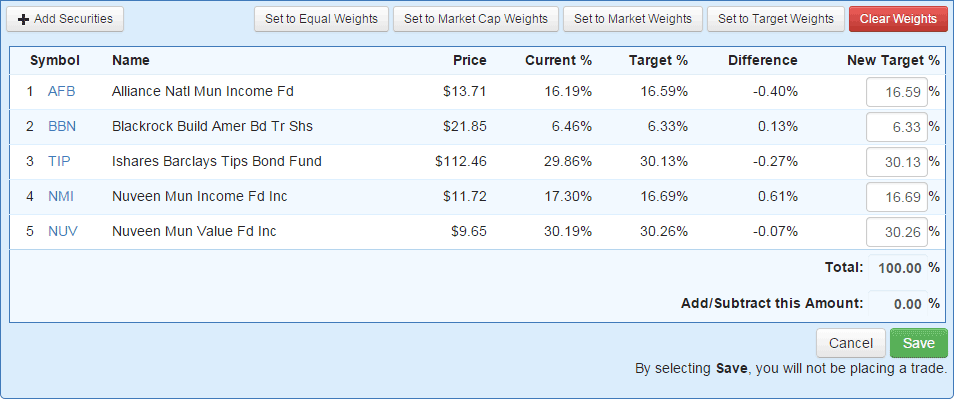Select Nuveen Mun Value Fd Inc name
The height and width of the screenshot is (399, 954).
[194, 232]
